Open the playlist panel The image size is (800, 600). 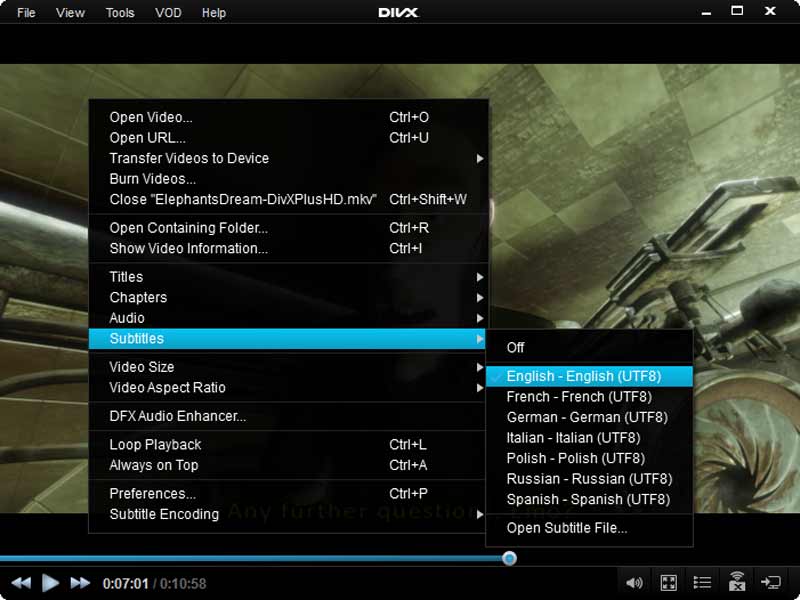701,581
